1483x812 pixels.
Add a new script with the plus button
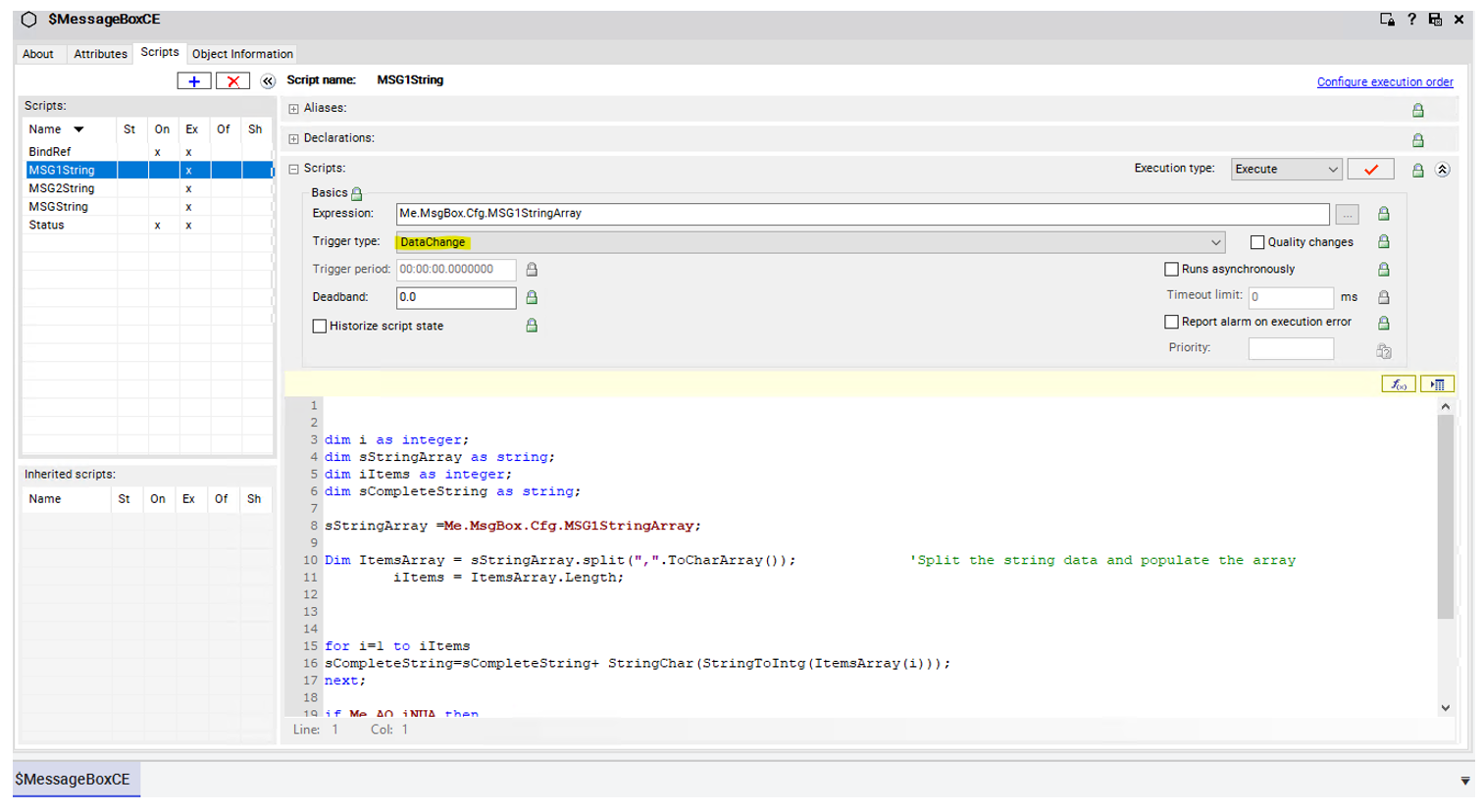(x=194, y=81)
